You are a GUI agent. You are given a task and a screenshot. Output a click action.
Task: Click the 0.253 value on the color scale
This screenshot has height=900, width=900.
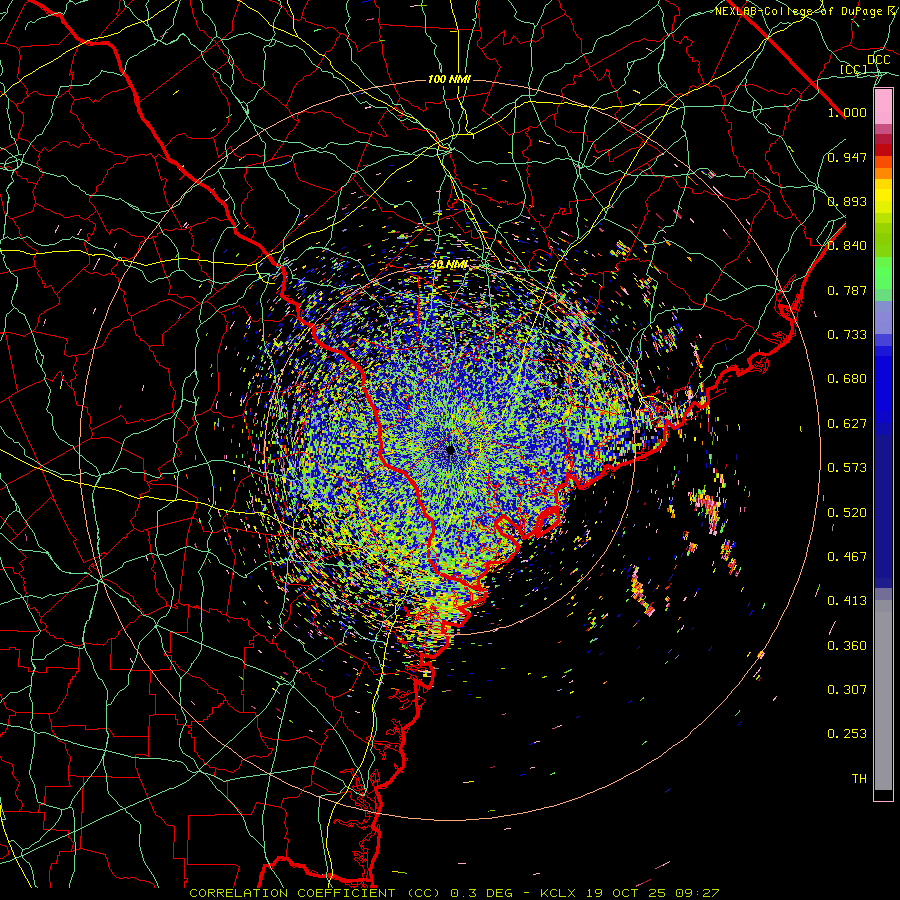tap(847, 734)
